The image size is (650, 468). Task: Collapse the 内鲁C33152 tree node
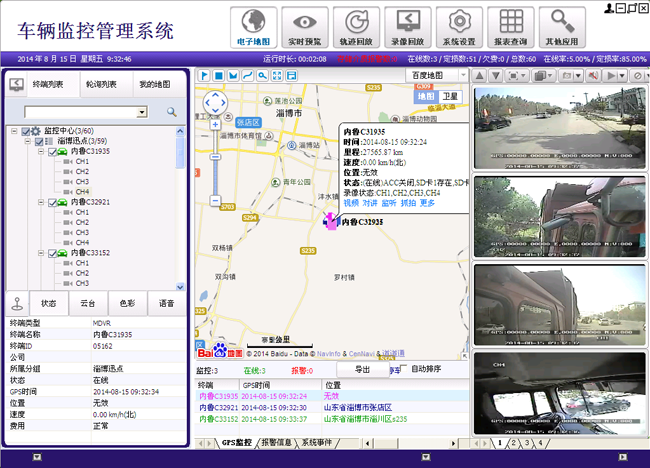pos(41,253)
